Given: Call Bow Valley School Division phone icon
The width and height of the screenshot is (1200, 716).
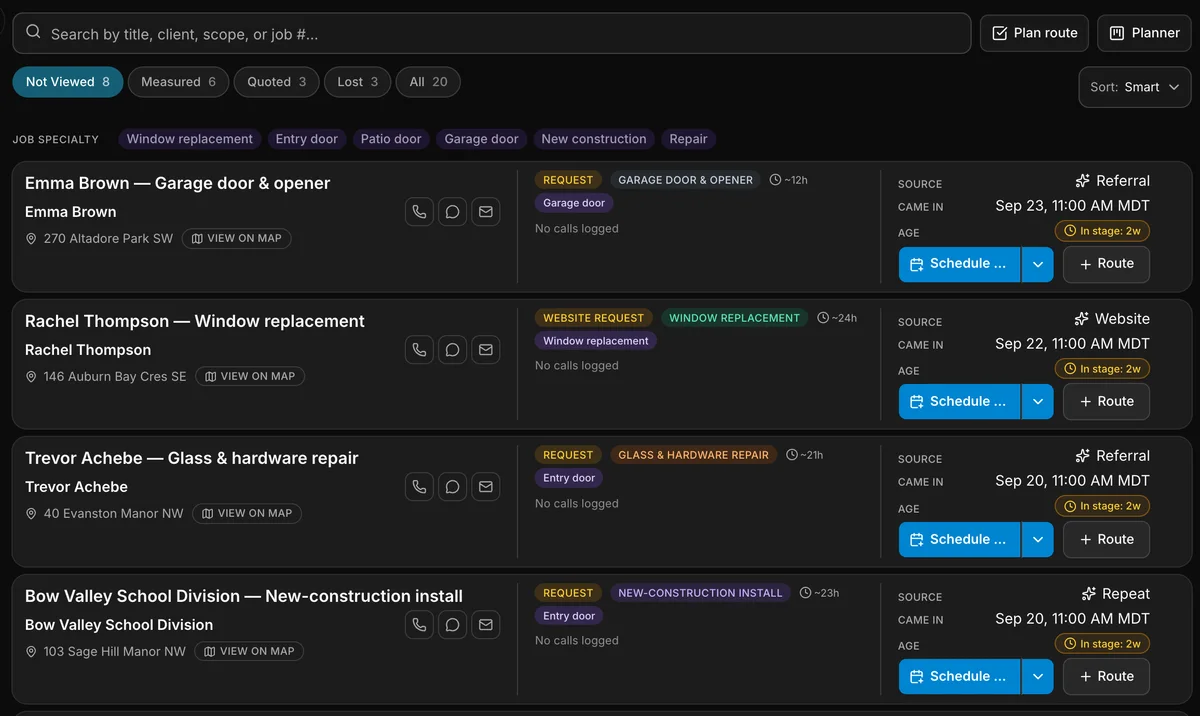Looking at the screenshot, I should (x=420, y=625).
